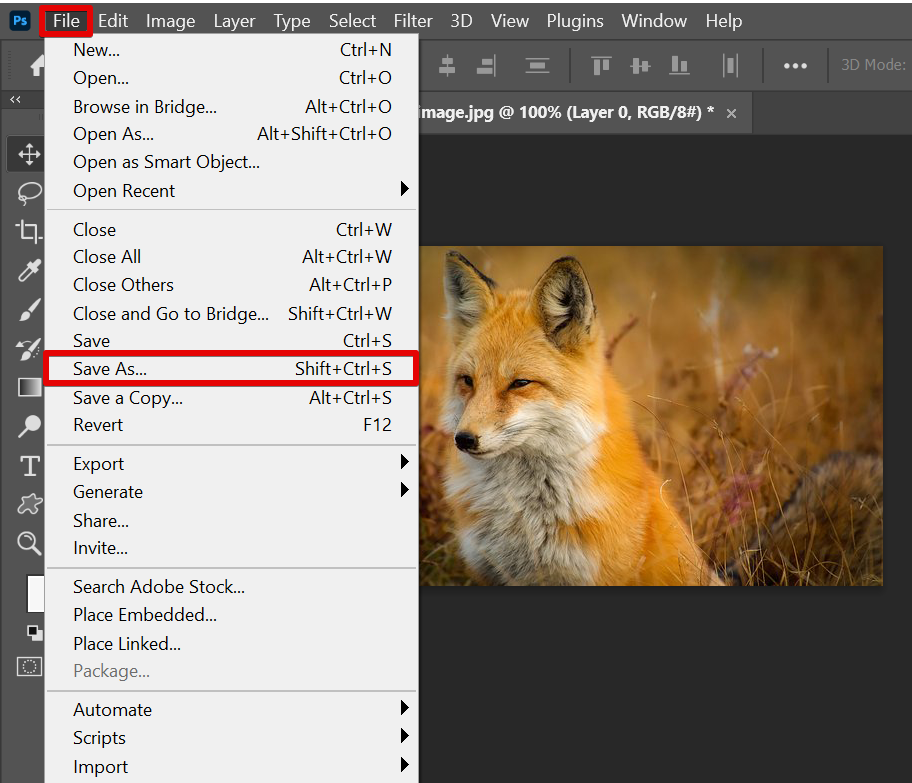
Task: Click the align top edges icon
Action: 601,66
